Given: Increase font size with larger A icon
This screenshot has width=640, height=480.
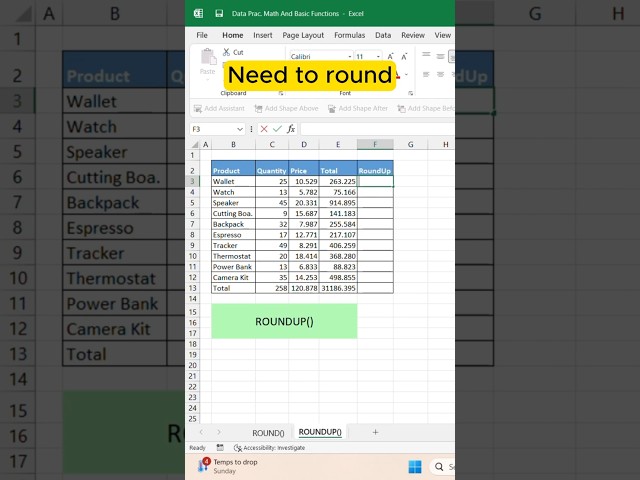Looking at the screenshot, I should 391,56.
